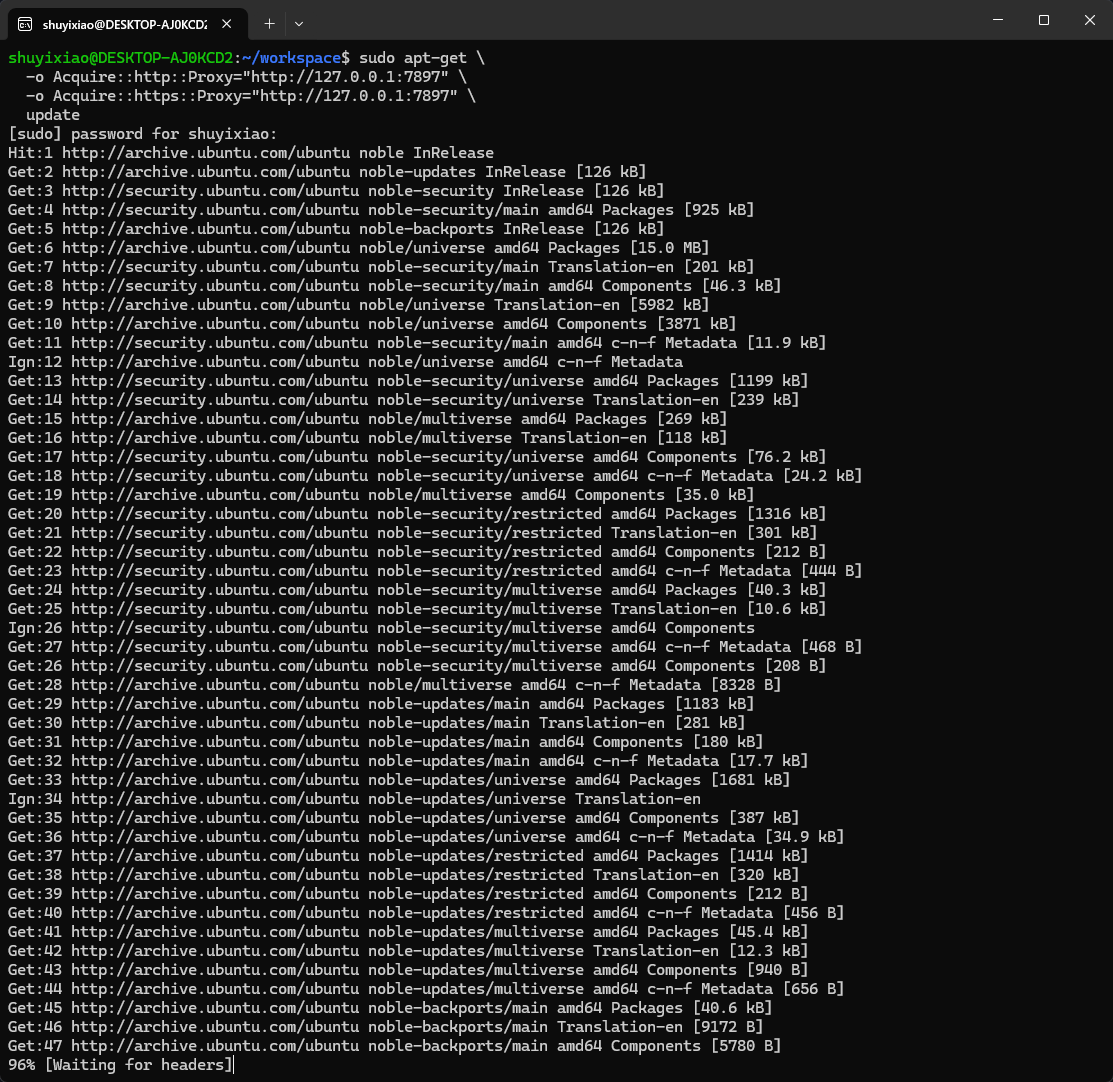Click the terminal icon in the tab
The image size is (1113, 1082).
pyautogui.click(x=25, y=24)
